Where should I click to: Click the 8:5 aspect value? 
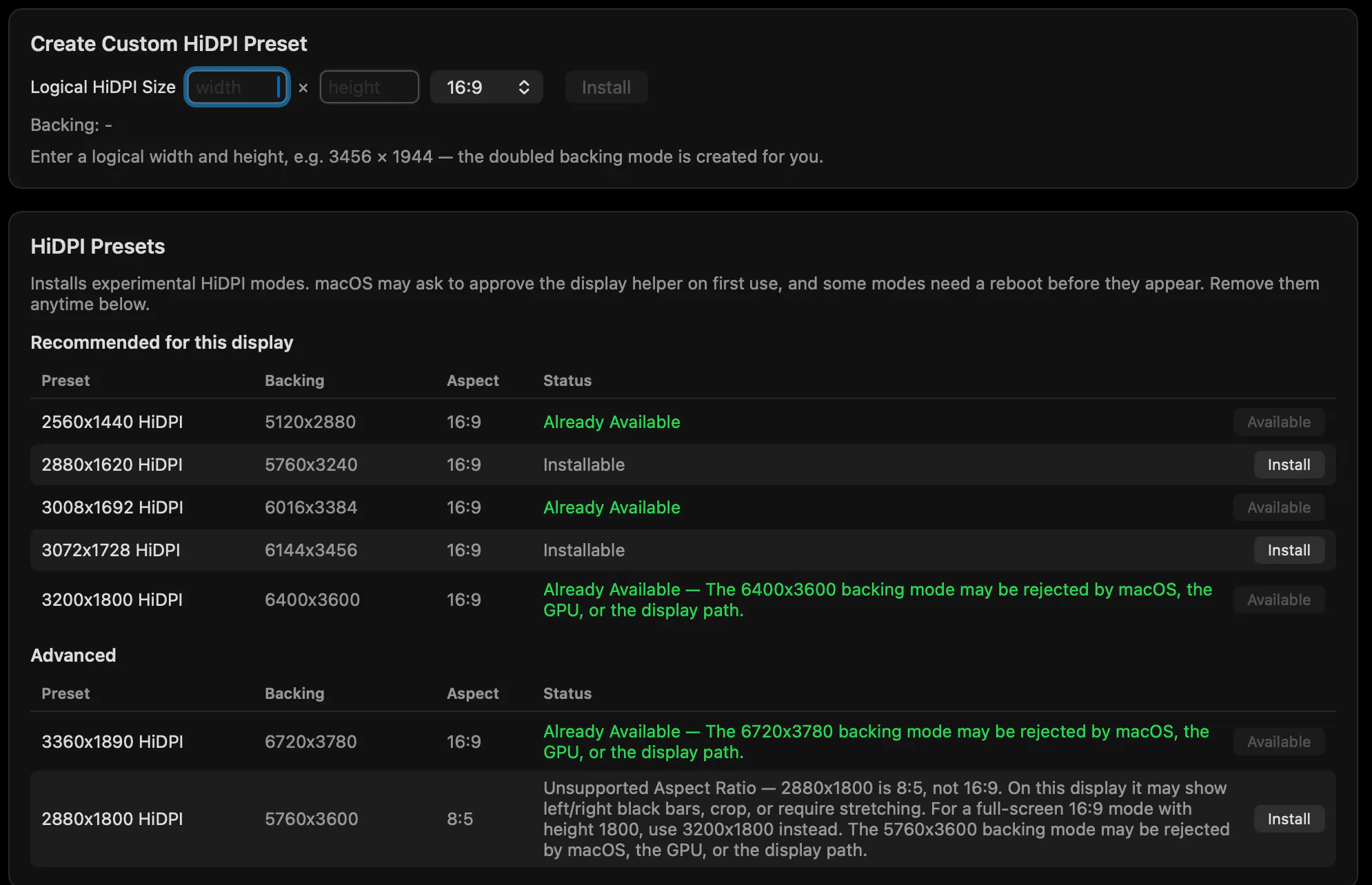click(x=460, y=819)
